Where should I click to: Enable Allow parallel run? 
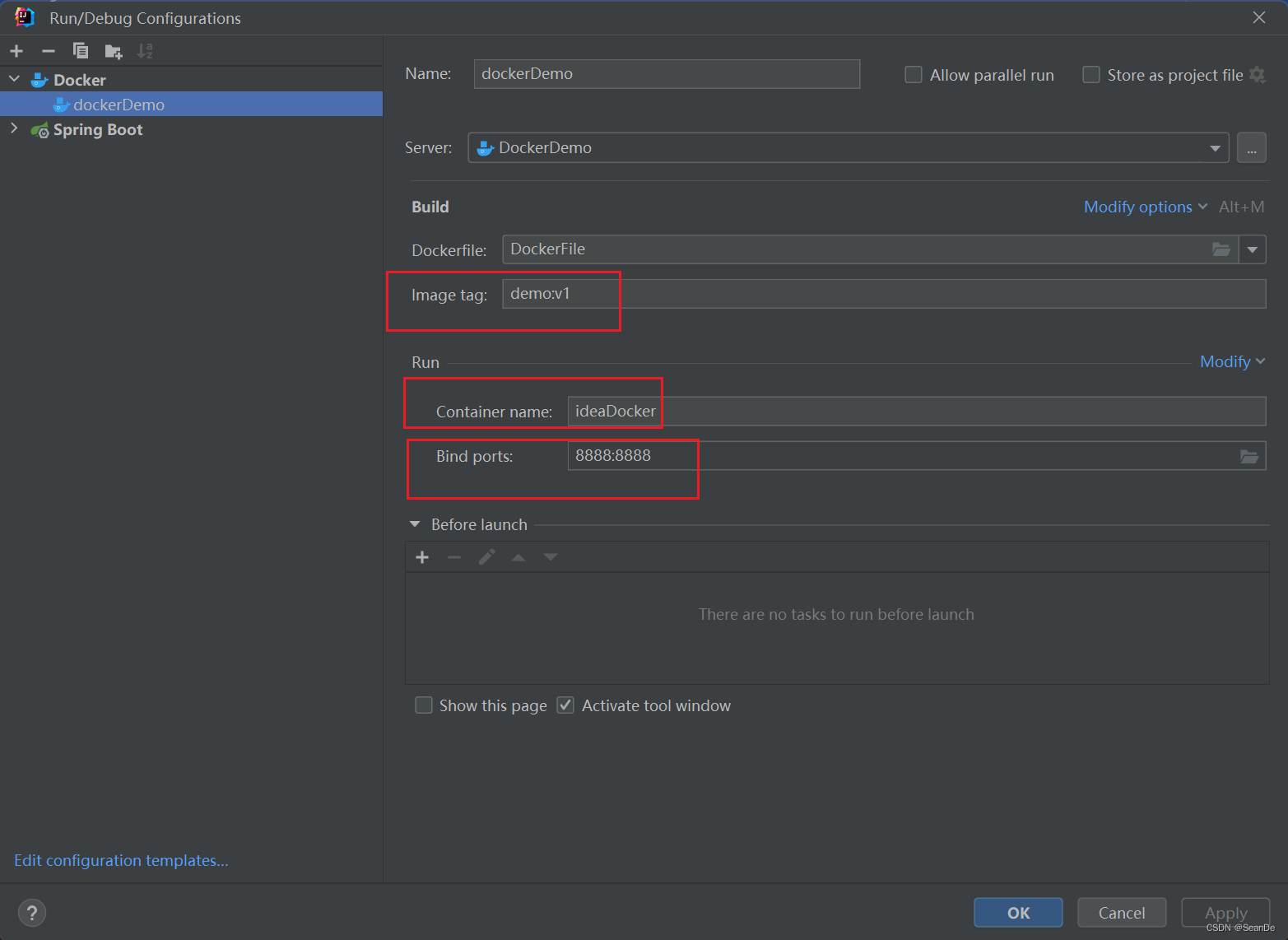[914, 75]
